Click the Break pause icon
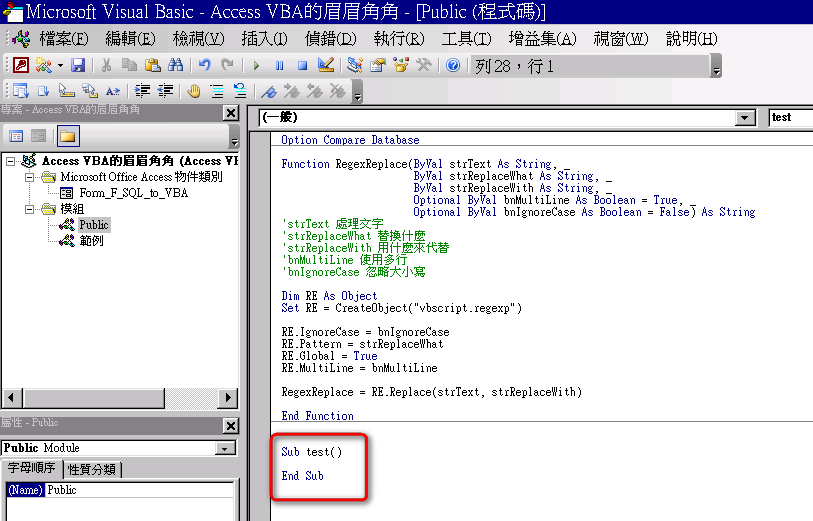The height and width of the screenshot is (521, 813). [279, 66]
